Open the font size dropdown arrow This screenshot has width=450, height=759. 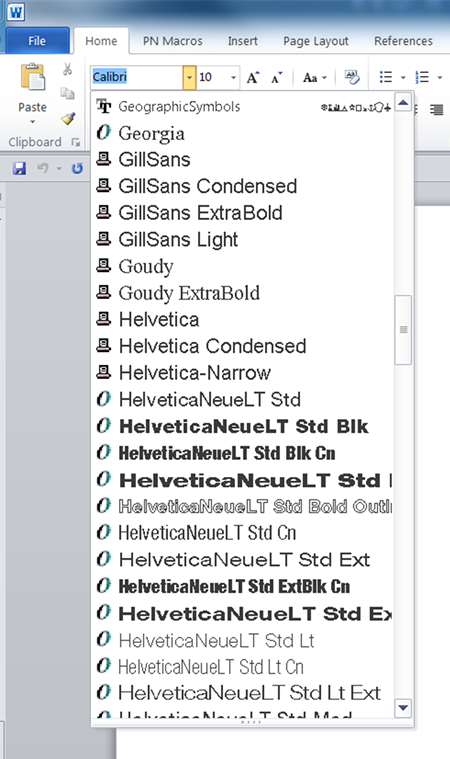[233, 77]
